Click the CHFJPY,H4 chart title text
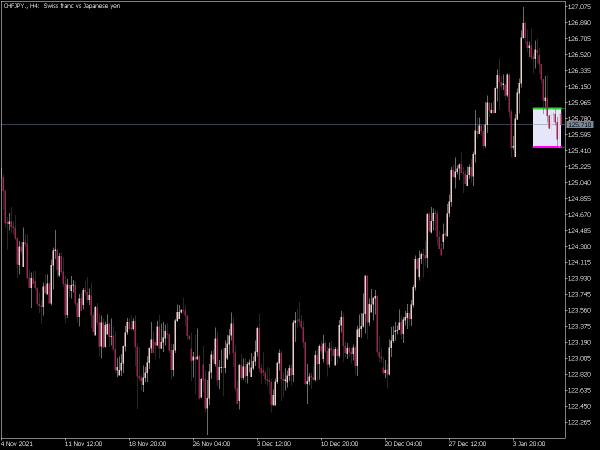 click(50, 6)
